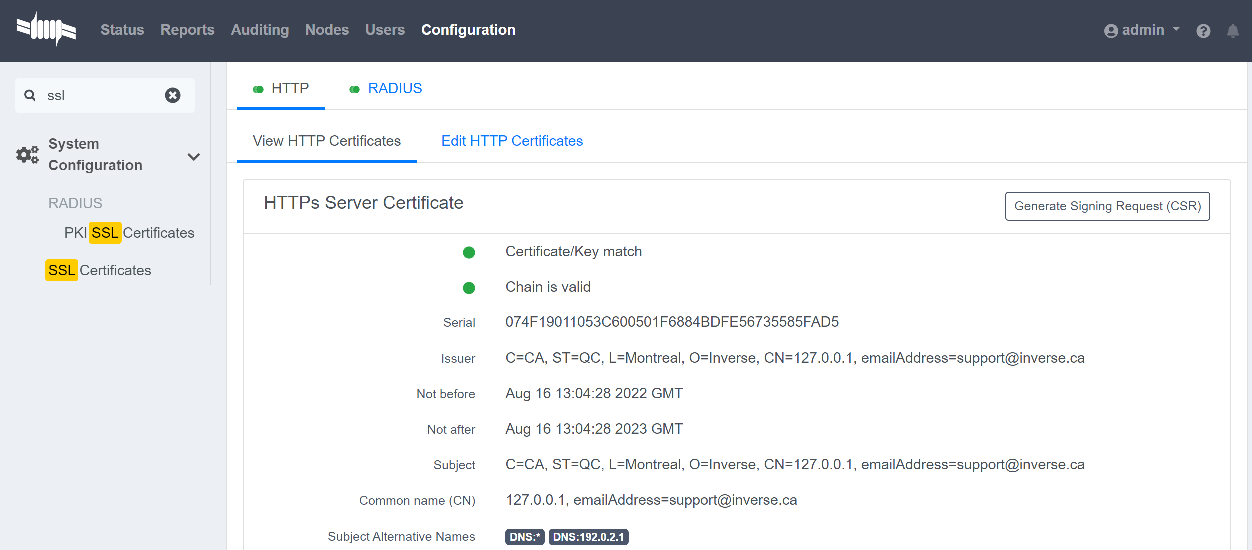
Task: Click the Chain is valid green indicator
Action: pos(469,288)
